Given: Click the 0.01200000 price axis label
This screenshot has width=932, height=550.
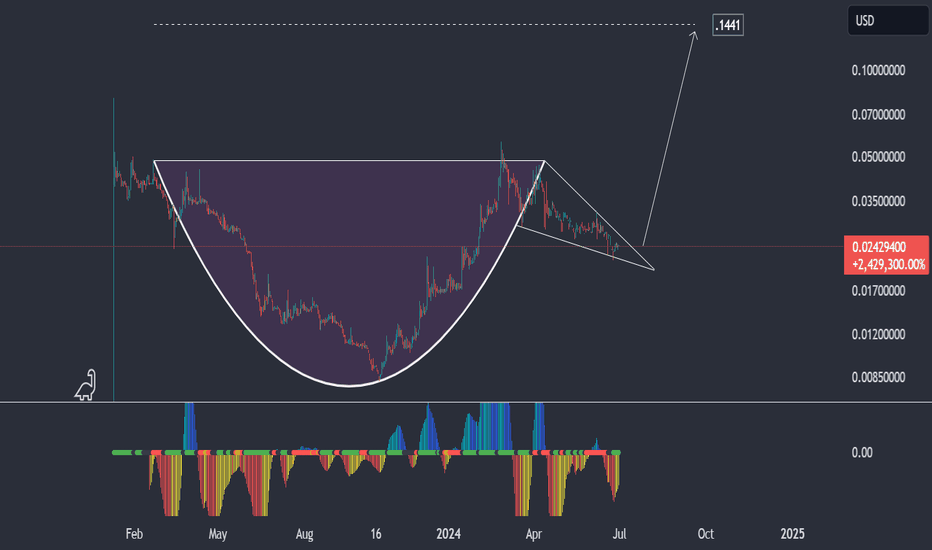Looking at the screenshot, I should [x=878, y=334].
